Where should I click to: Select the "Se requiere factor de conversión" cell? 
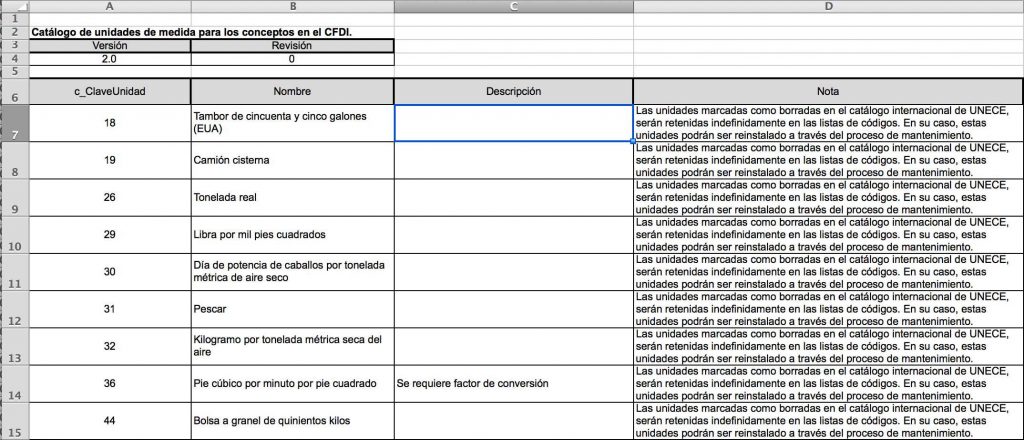(513, 383)
